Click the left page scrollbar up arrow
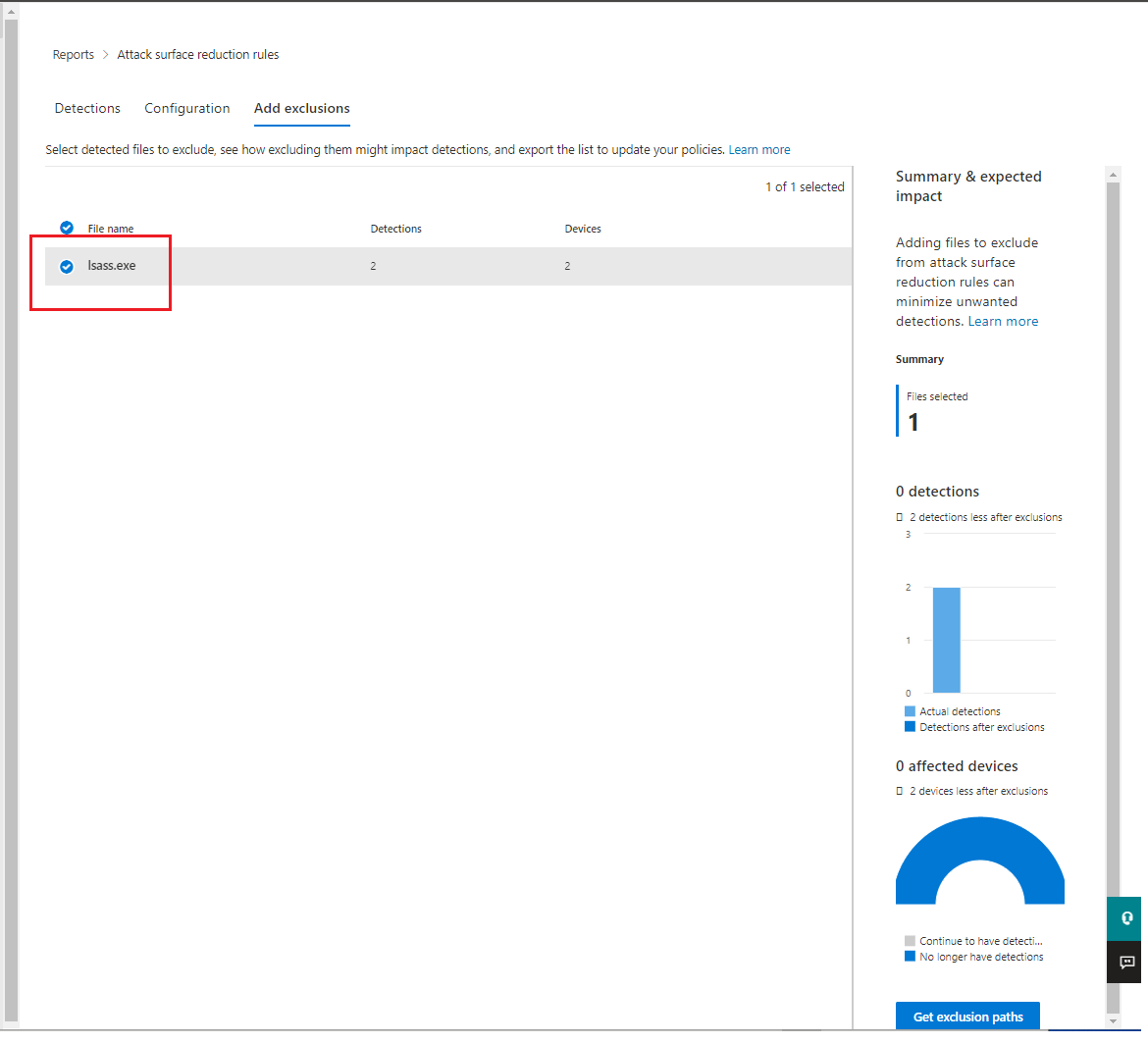The image size is (1148, 1043). [x=11, y=12]
